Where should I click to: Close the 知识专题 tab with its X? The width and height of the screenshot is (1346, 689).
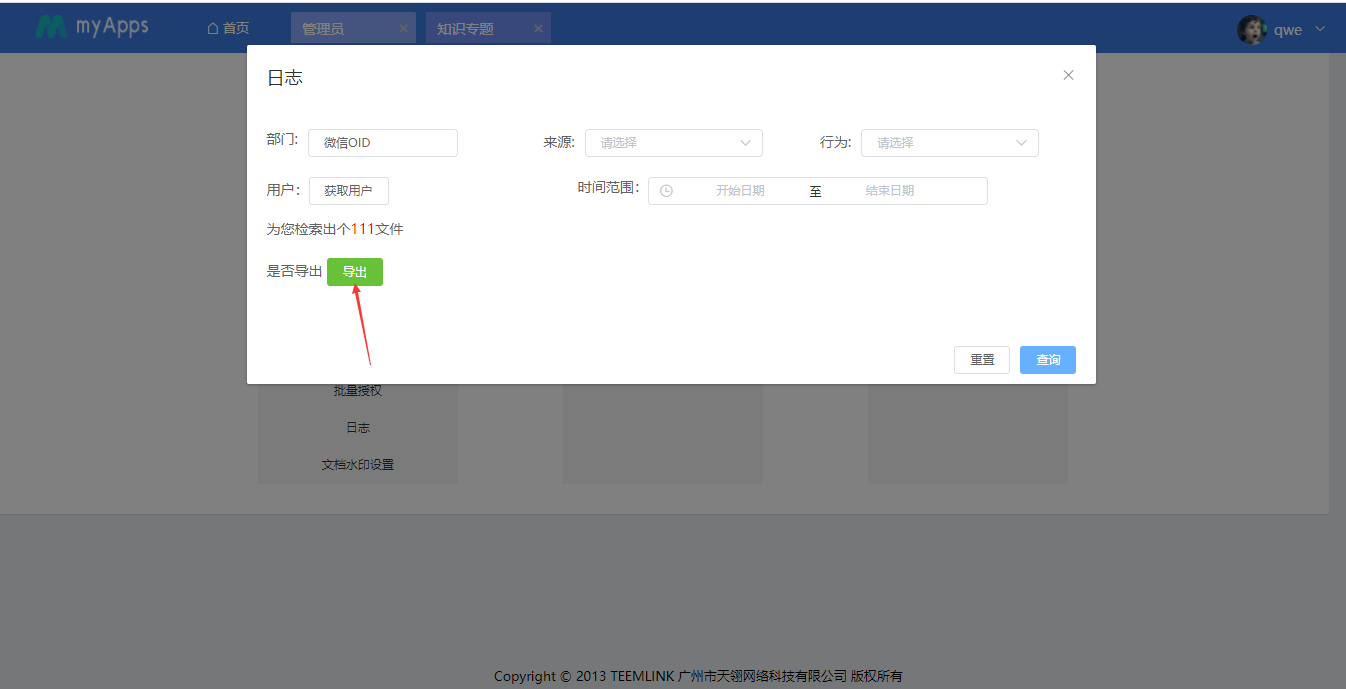(538, 28)
